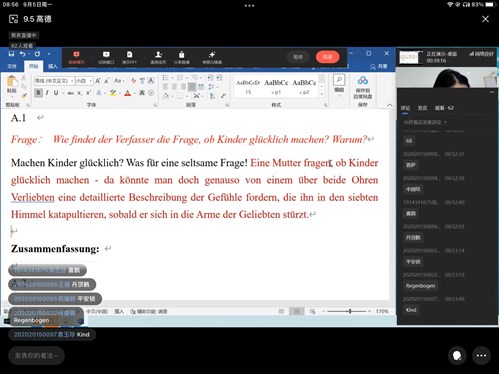The height and width of the screenshot is (374, 499).
Task: Toggle Bold formatting
Action: (38, 93)
